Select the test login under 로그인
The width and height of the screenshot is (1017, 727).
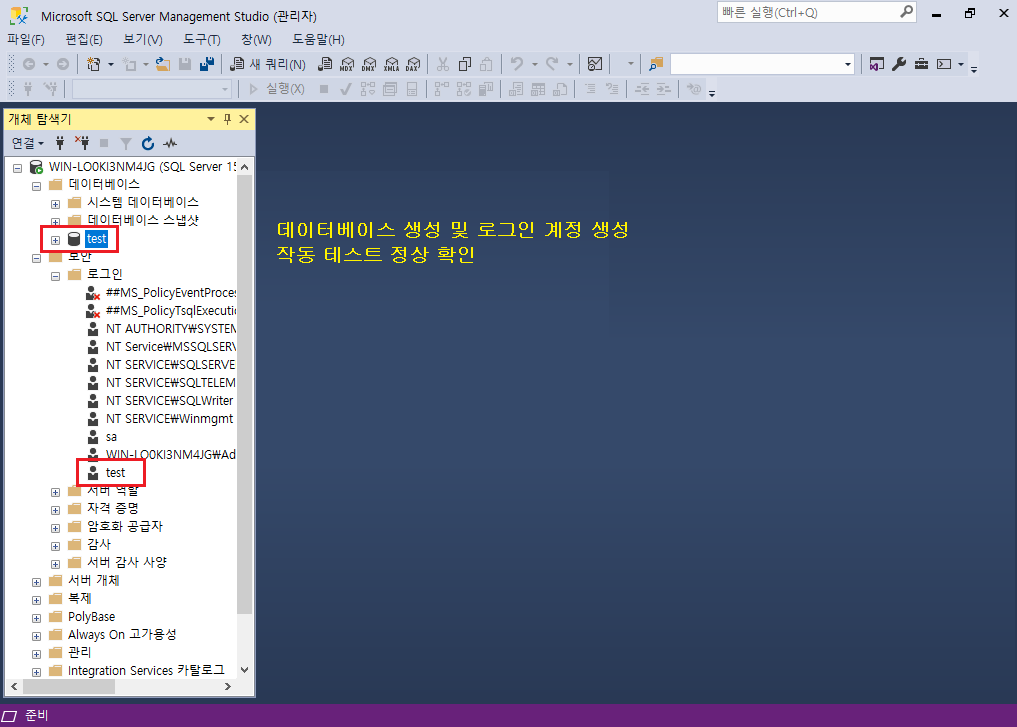[115, 473]
